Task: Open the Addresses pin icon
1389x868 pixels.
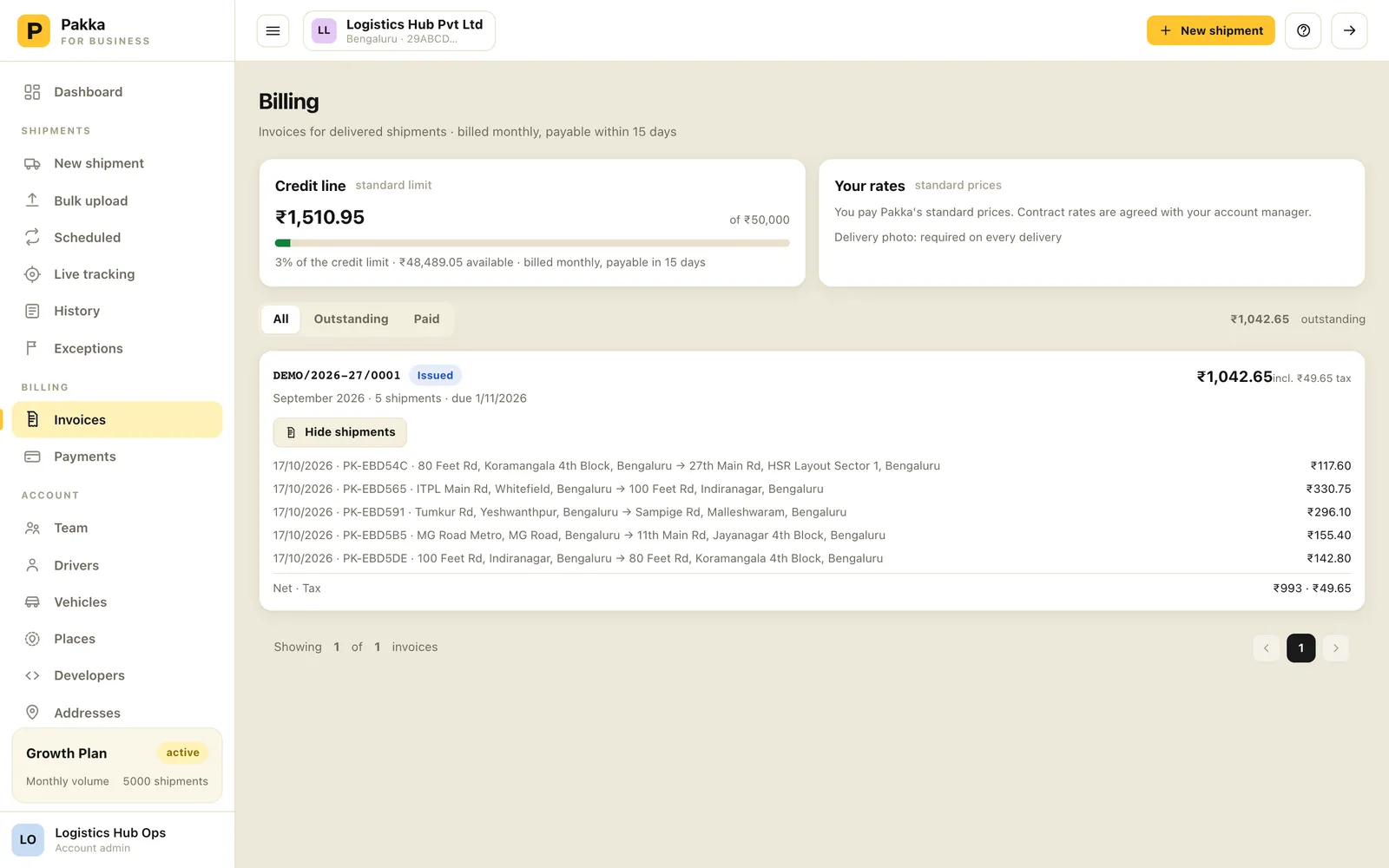Action: pyautogui.click(x=32, y=713)
